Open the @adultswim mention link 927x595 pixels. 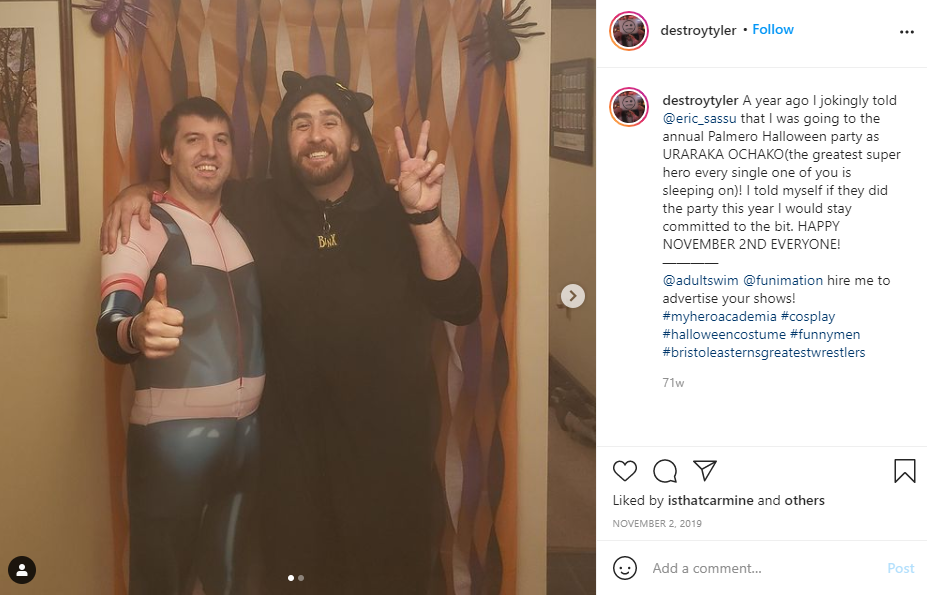[x=701, y=280]
